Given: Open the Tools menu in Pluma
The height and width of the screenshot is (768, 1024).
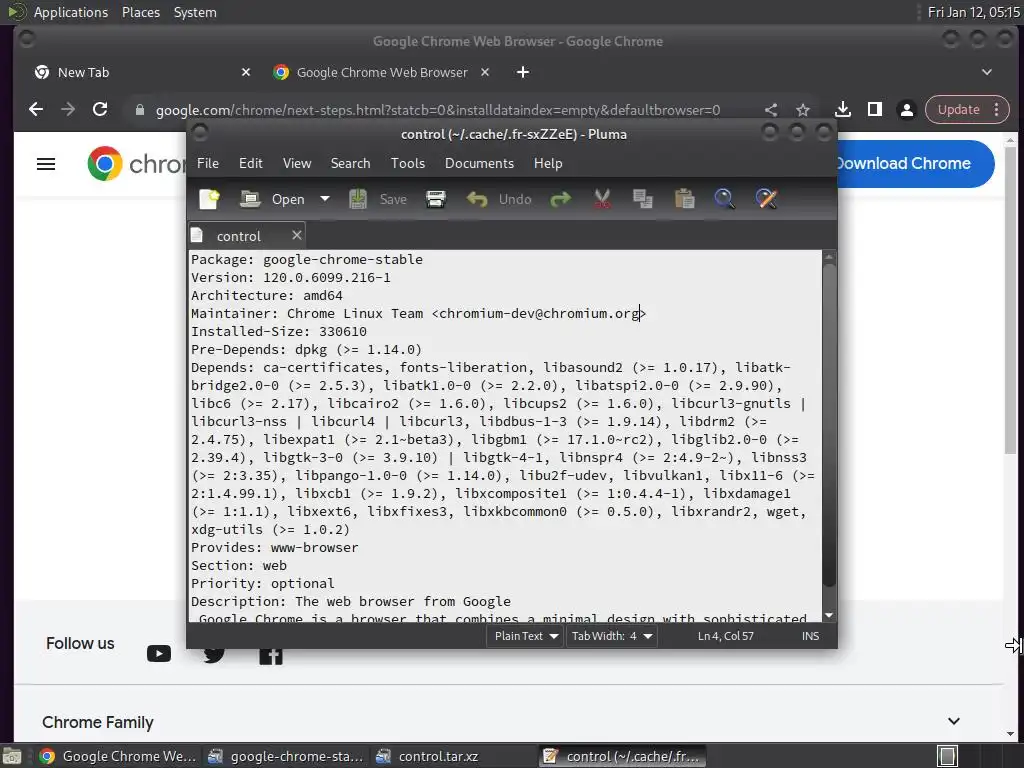Looking at the screenshot, I should (408, 163).
